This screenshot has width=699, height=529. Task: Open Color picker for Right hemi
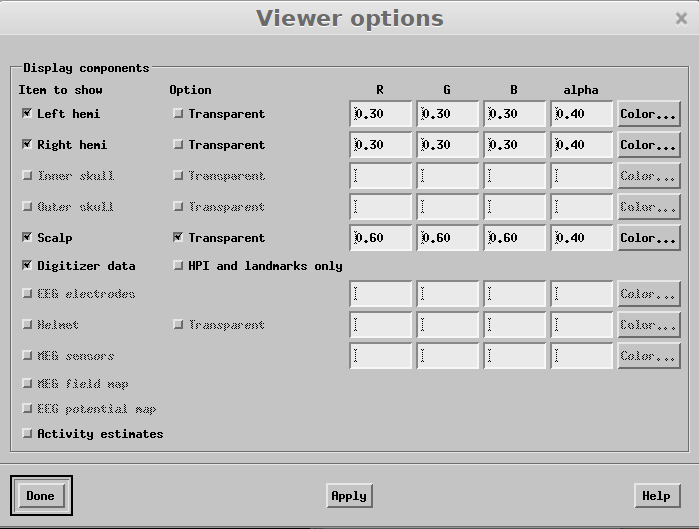pos(648,145)
